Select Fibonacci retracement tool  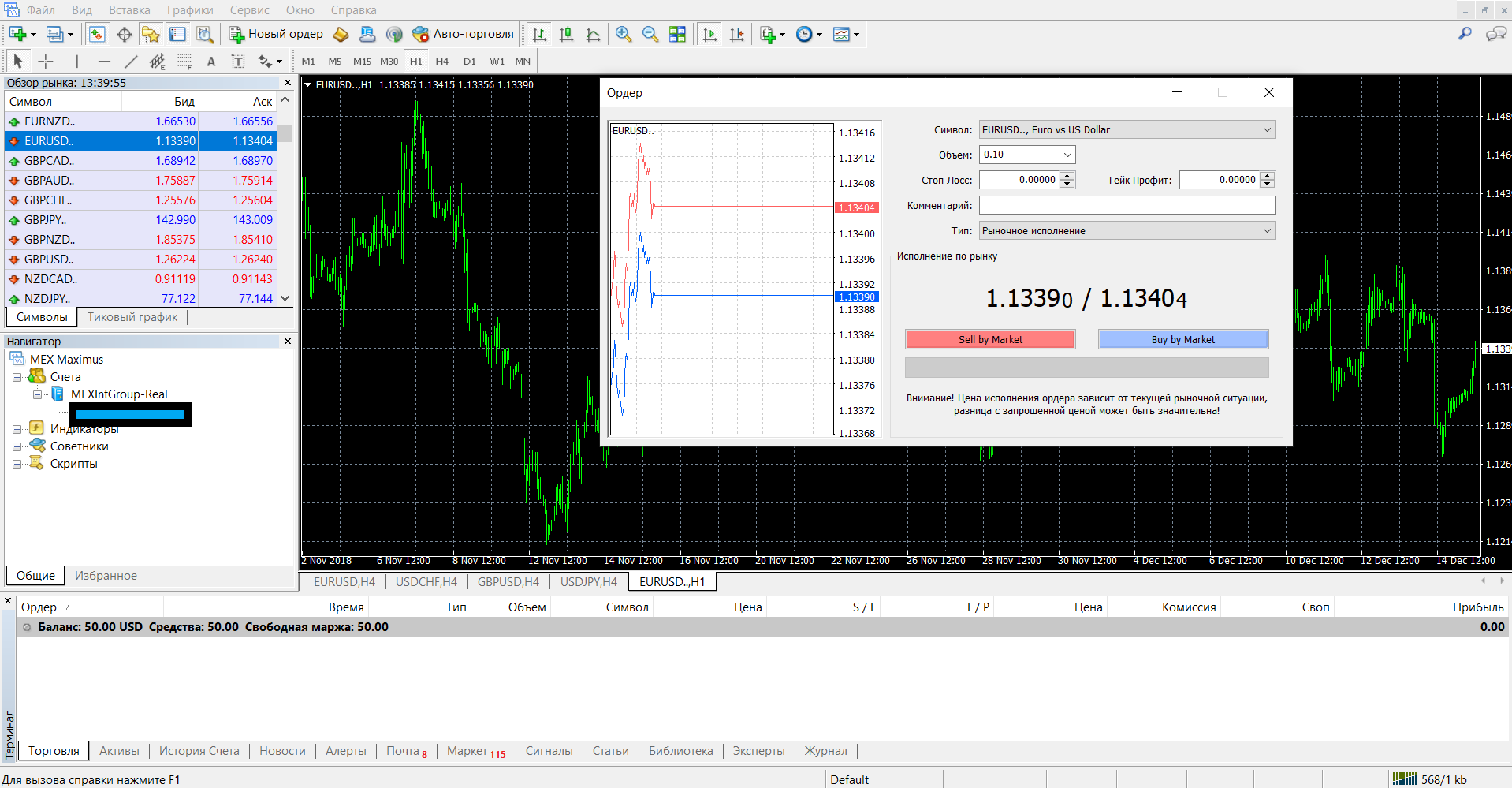tap(184, 61)
